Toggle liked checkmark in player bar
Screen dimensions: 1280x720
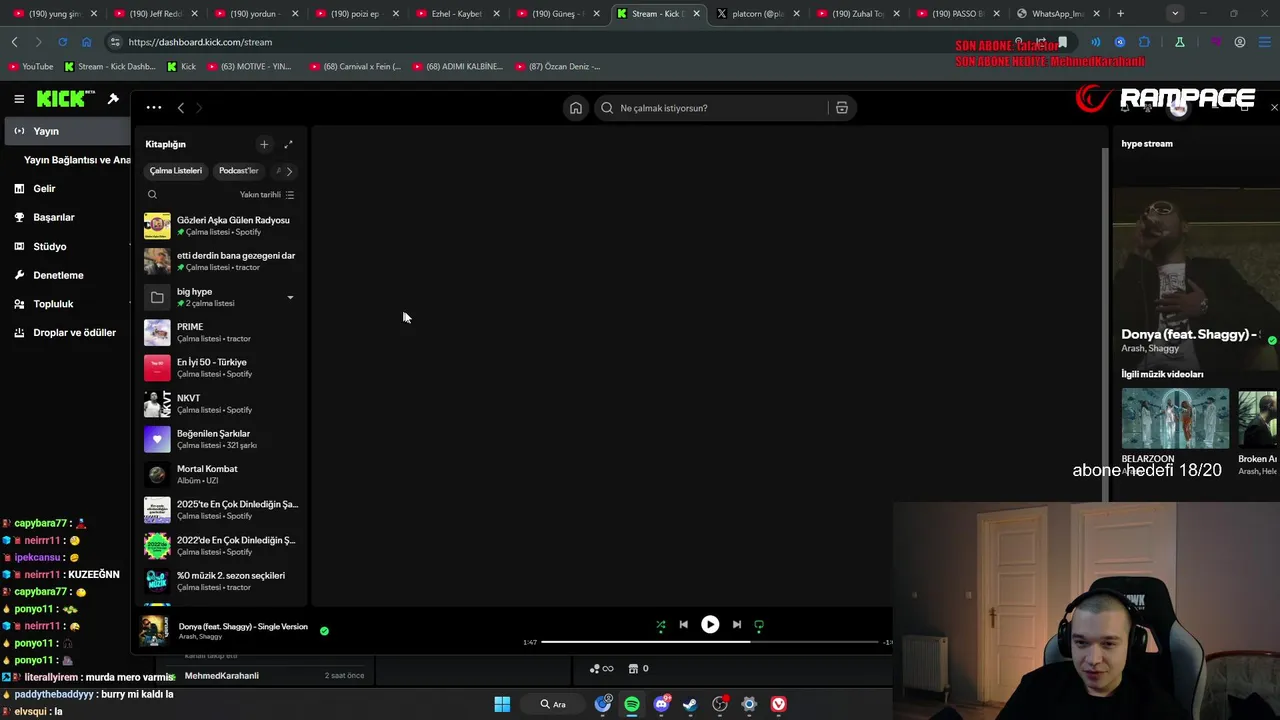(x=324, y=631)
